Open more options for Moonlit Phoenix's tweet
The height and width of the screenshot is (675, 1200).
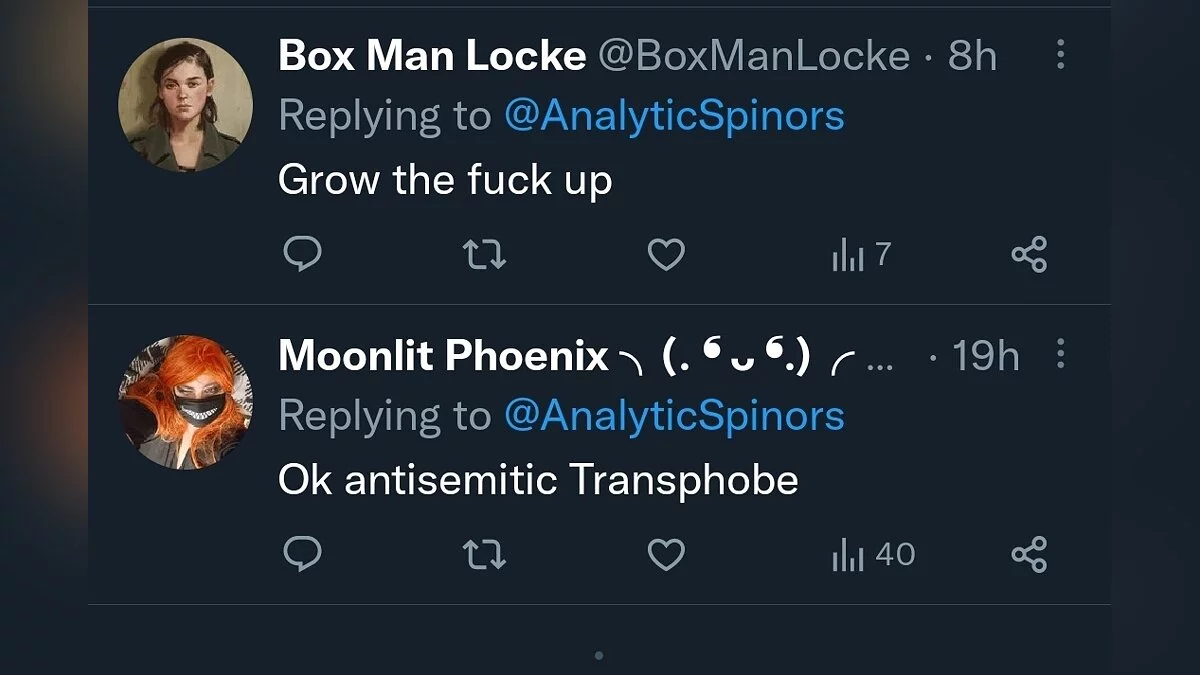click(1060, 354)
